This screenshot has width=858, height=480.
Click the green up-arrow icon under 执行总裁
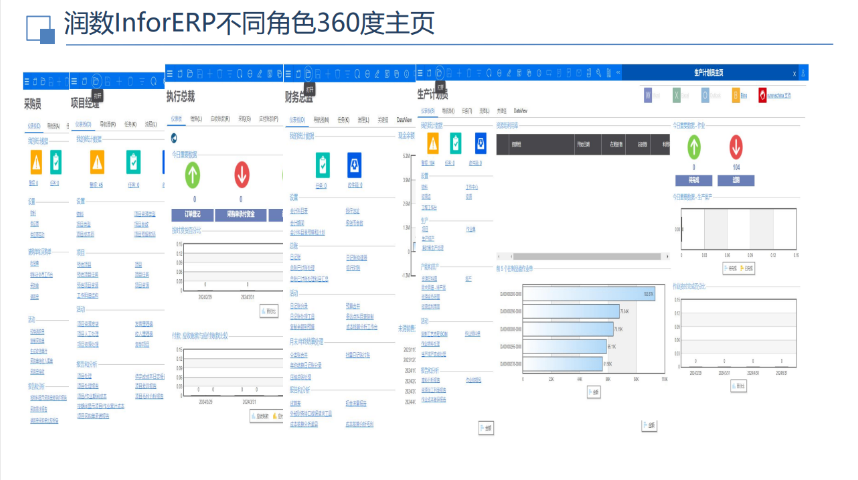[x=192, y=174]
